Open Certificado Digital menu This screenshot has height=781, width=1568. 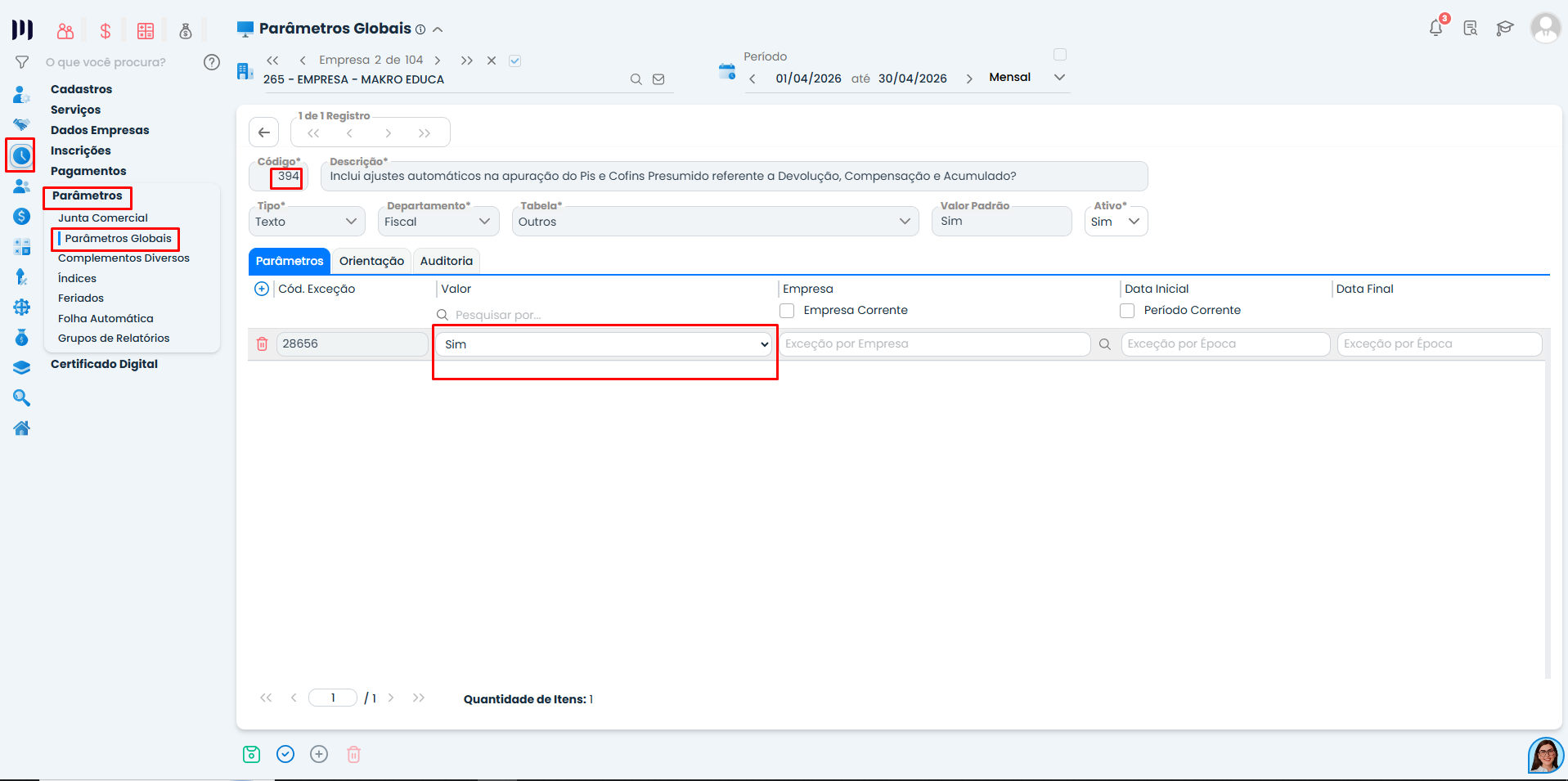pos(104,364)
